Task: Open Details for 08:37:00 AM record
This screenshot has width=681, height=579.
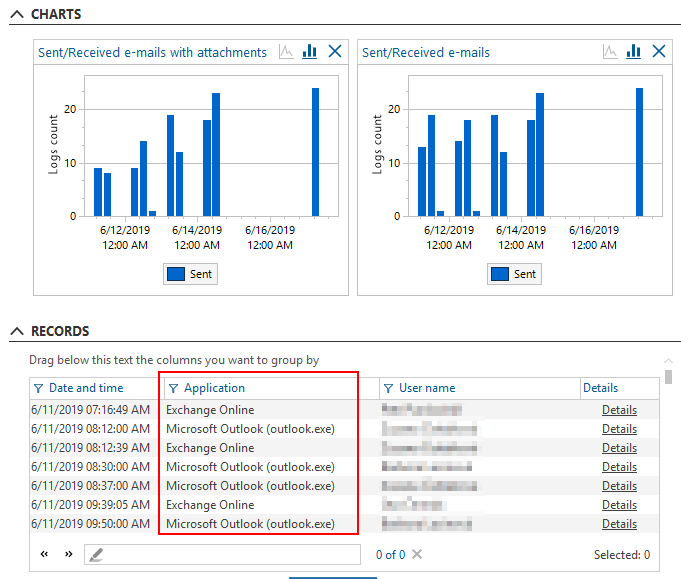Action: (619, 486)
